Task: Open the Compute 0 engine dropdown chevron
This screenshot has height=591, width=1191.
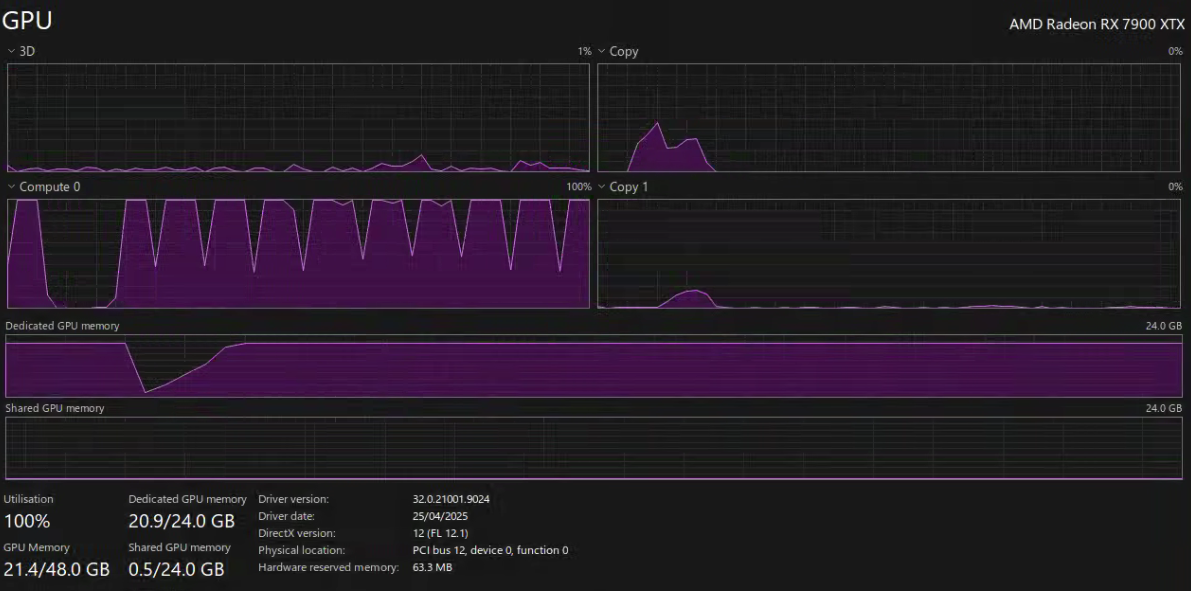Action: [x=11, y=186]
